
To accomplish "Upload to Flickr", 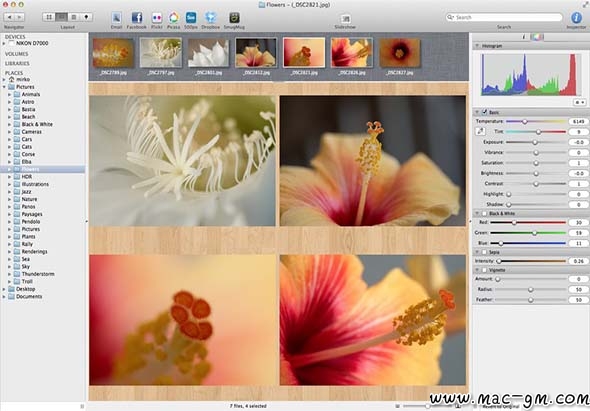I will click(157, 18).
